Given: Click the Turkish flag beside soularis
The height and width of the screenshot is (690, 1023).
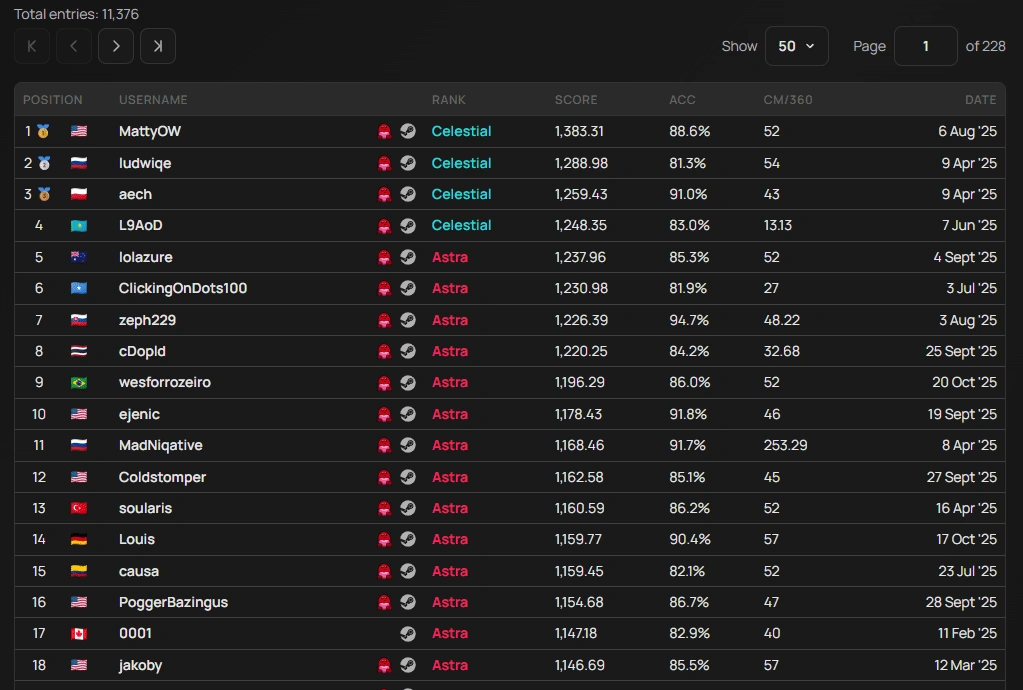Looking at the screenshot, I should pyautogui.click(x=78, y=508).
